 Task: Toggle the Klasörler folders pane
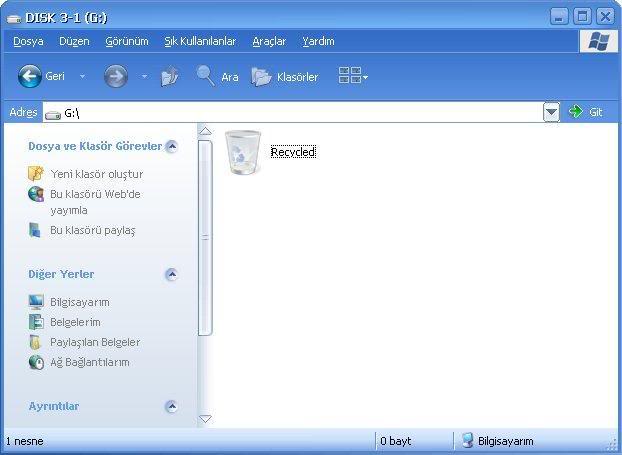[284, 77]
